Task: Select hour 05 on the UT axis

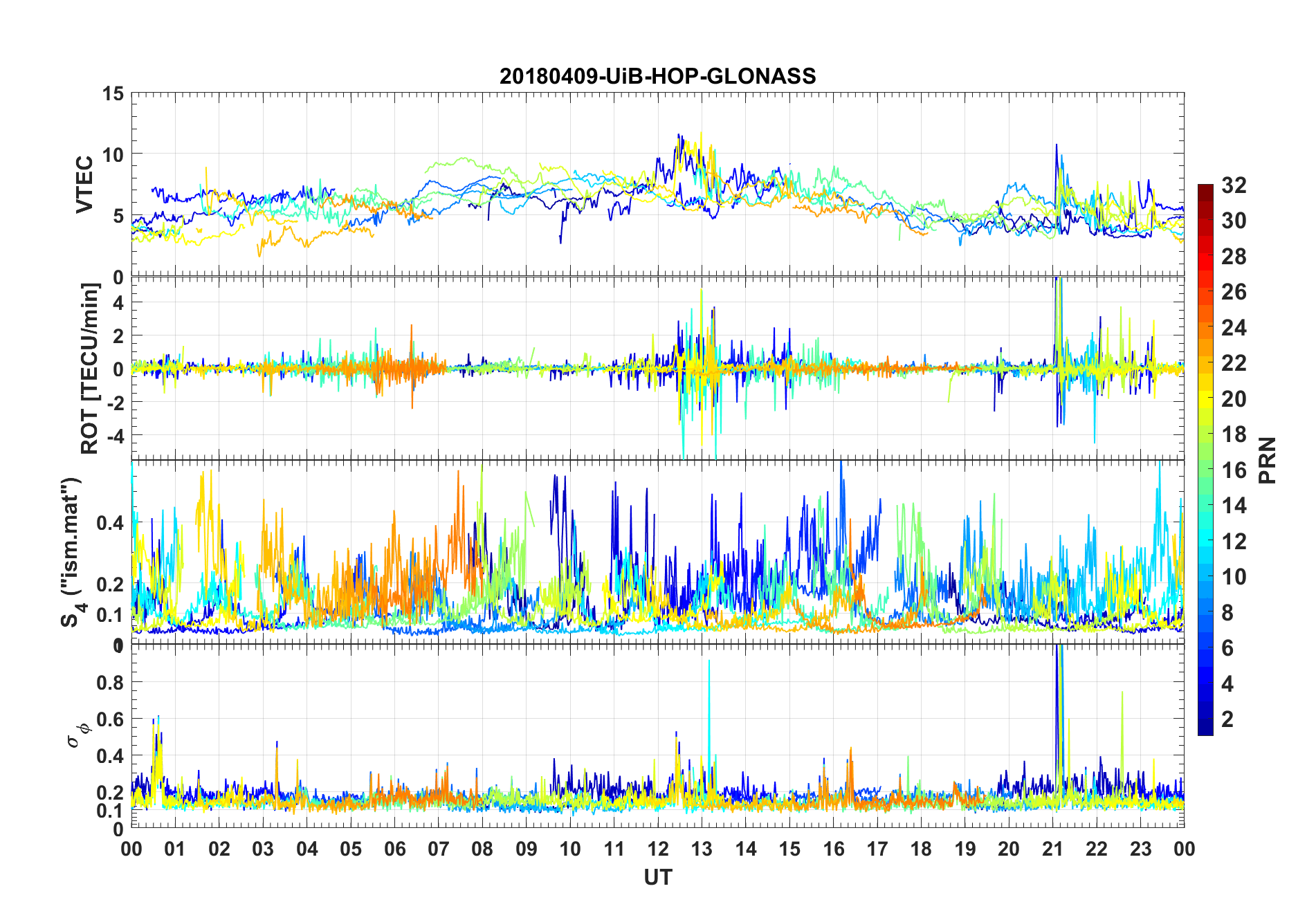Action: coord(351,848)
